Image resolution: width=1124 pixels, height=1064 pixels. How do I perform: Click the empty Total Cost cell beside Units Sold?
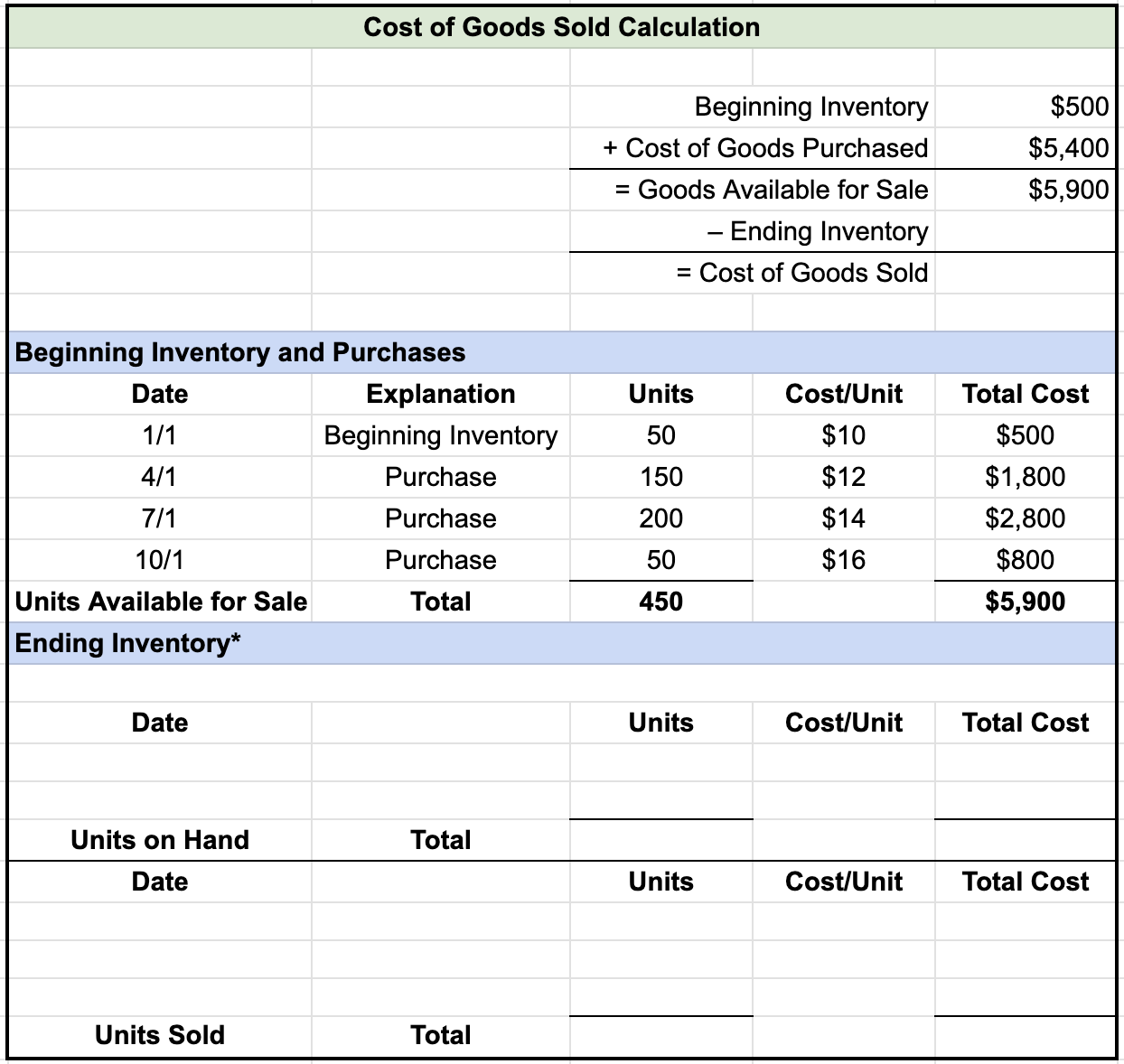coord(1026,1035)
